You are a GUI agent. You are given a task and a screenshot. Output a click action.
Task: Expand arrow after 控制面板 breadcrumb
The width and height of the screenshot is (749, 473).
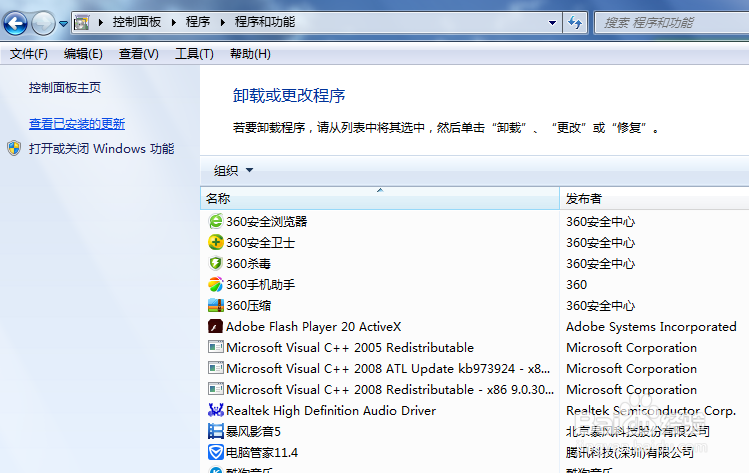tap(173, 22)
